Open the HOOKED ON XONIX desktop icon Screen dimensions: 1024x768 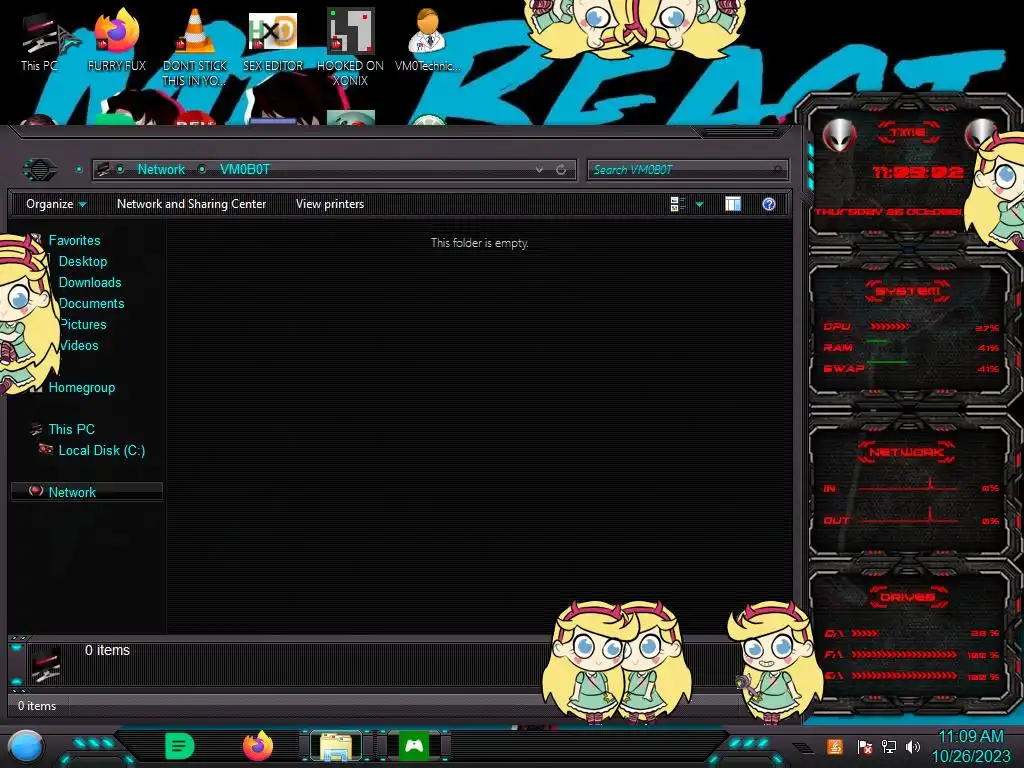[350, 47]
